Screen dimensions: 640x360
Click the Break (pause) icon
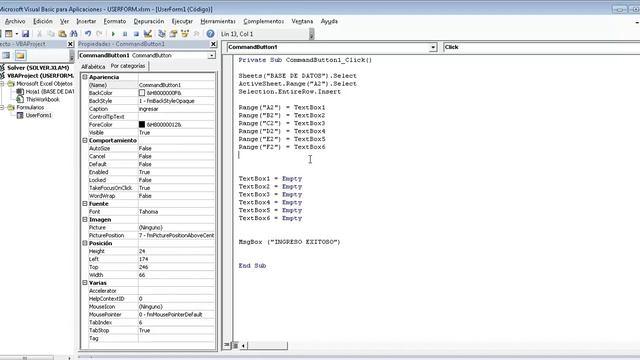125,34
